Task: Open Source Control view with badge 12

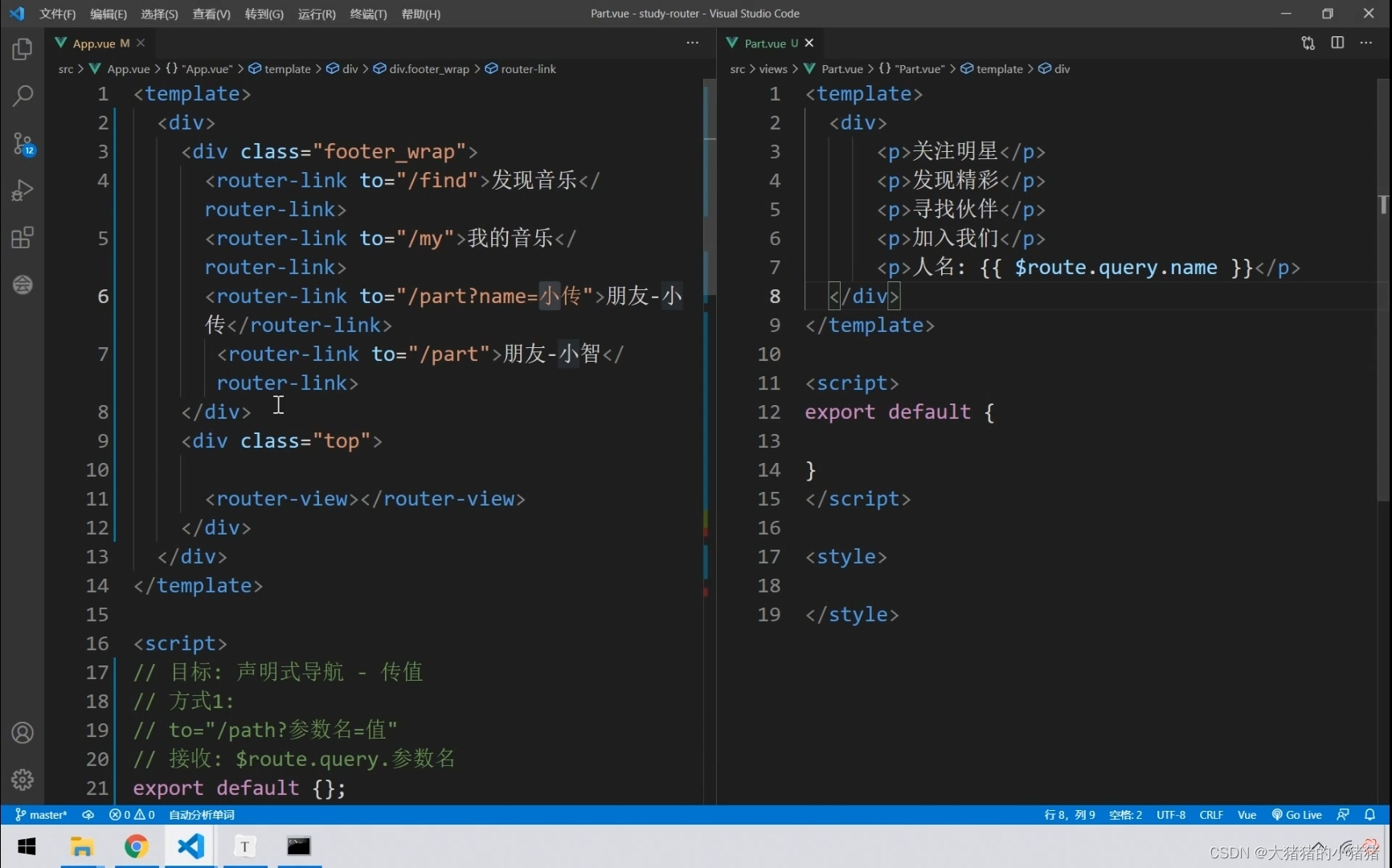Action: click(23, 144)
